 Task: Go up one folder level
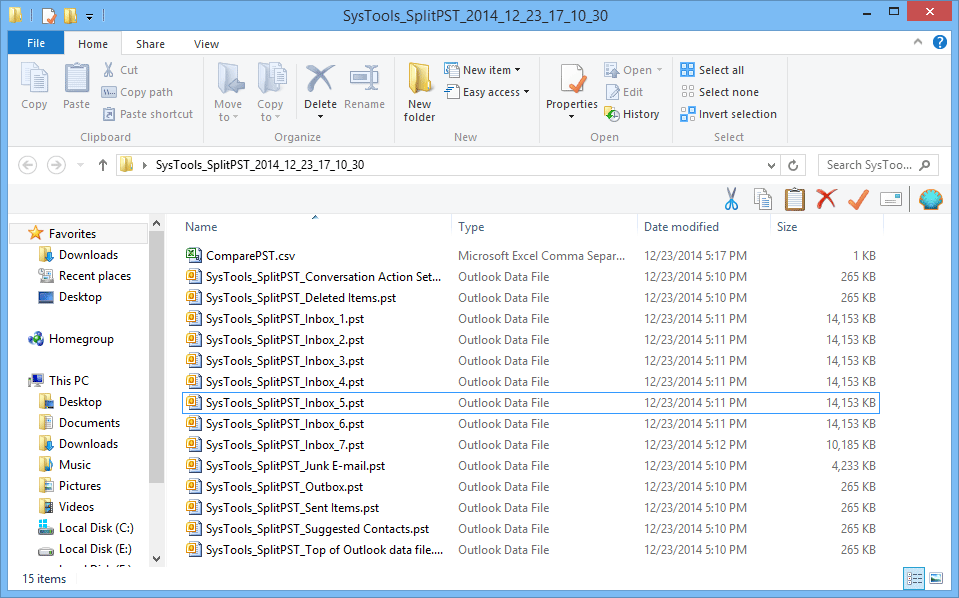click(x=103, y=165)
